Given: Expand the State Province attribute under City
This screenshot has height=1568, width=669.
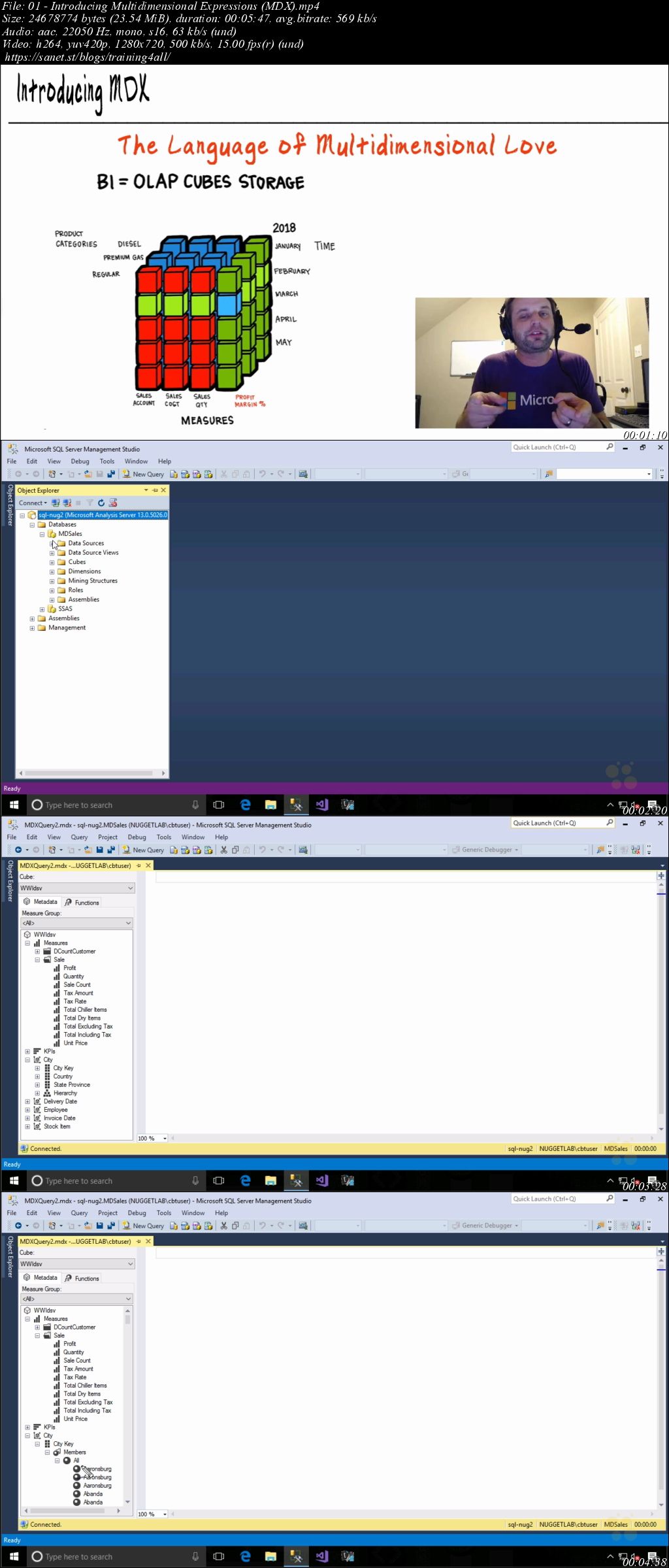Looking at the screenshot, I should point(37,1085).
